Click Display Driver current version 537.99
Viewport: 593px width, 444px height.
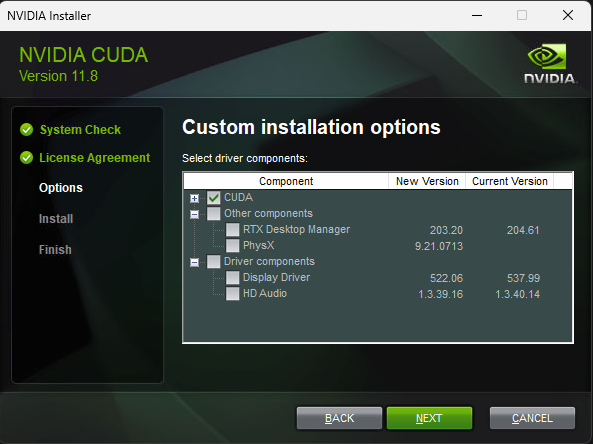click(523, 278)
